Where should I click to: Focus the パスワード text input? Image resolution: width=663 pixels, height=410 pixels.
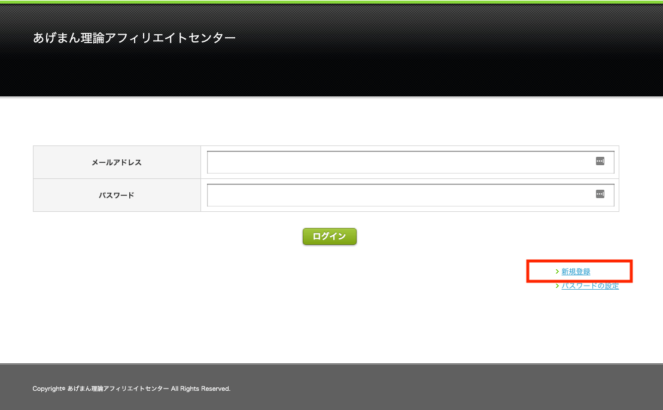(400, 194)
